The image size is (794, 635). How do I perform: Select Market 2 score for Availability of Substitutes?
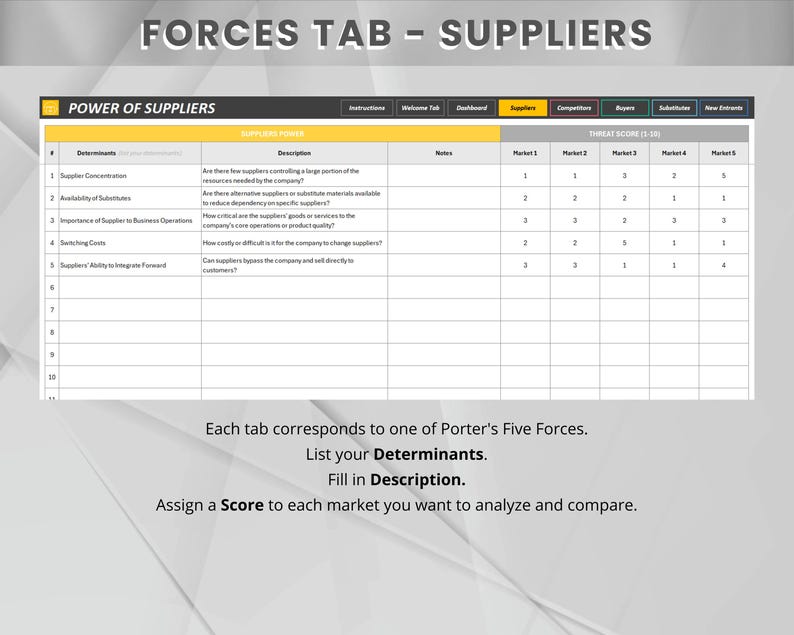(x=575, y=198)
